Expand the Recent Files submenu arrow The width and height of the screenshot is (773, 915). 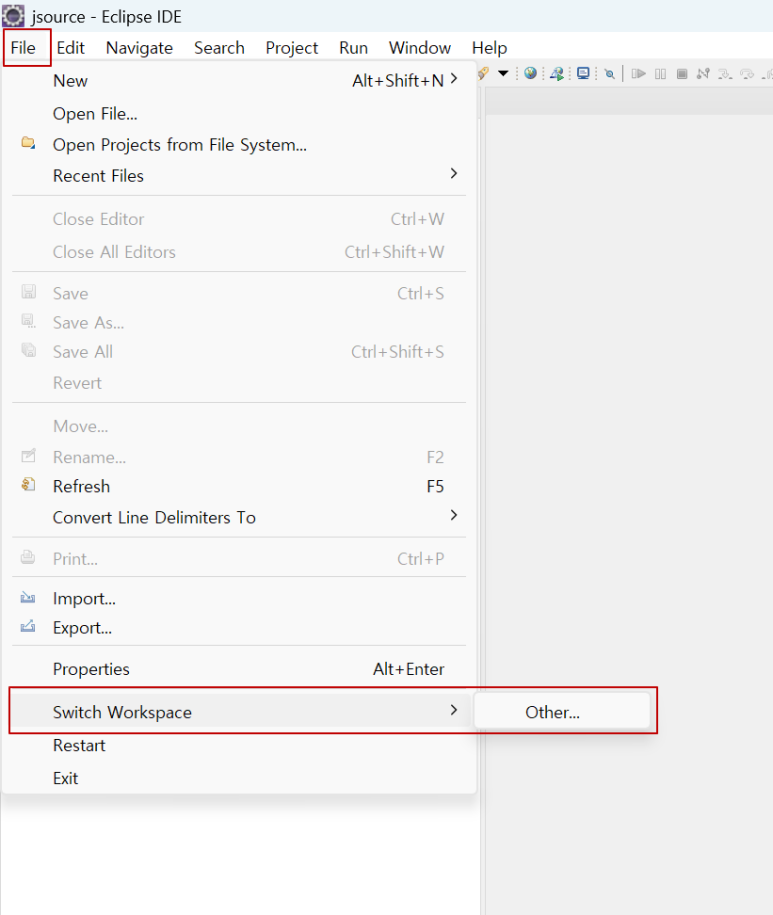click(454, 173)
